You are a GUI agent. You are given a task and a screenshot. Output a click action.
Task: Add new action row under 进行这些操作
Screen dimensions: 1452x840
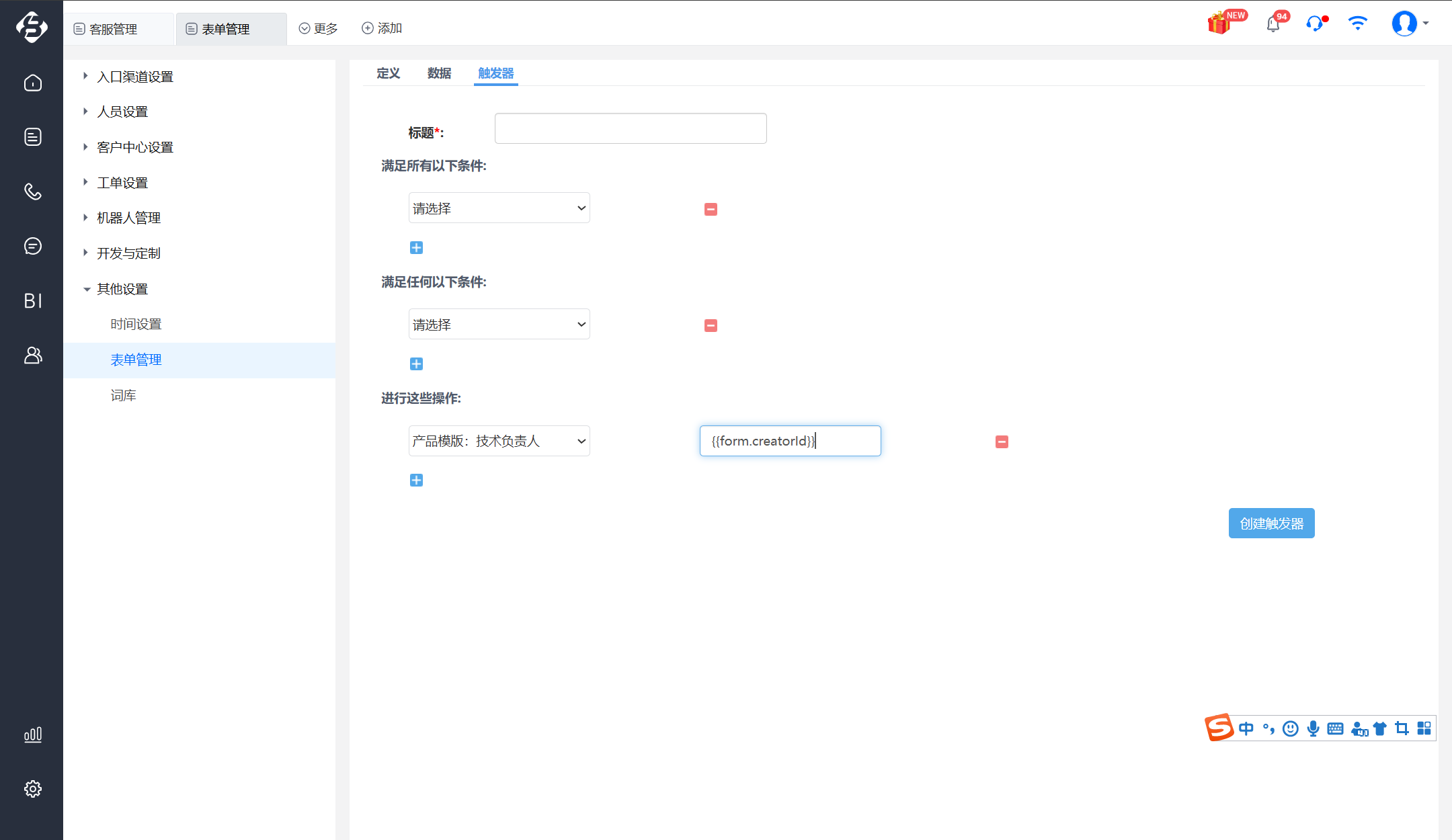click(416, 480)
